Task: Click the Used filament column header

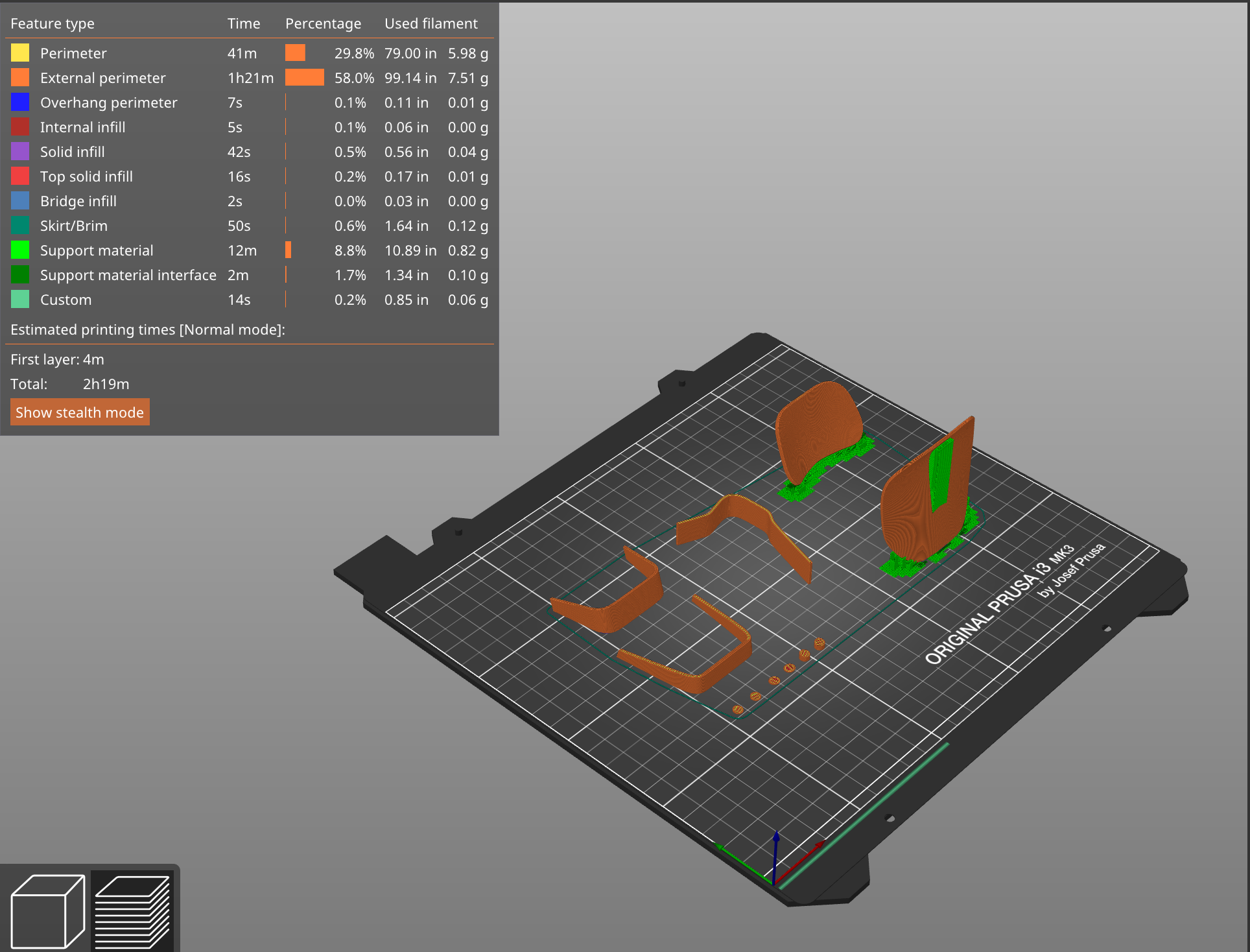Action: (x=431, y=23)
